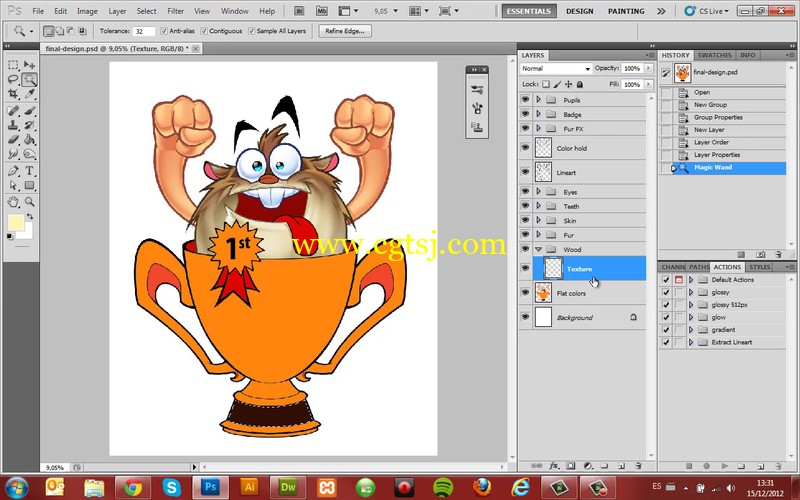This screenshot has height=500, width=800.
Task: Select the Eyedropper tool
Action: click(x=29, y=94)
